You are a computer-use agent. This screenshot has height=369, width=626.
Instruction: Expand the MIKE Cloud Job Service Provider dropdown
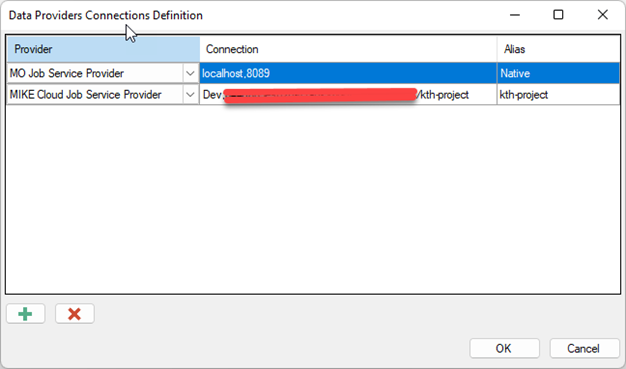pyautogui.click(x=190, y=95)
